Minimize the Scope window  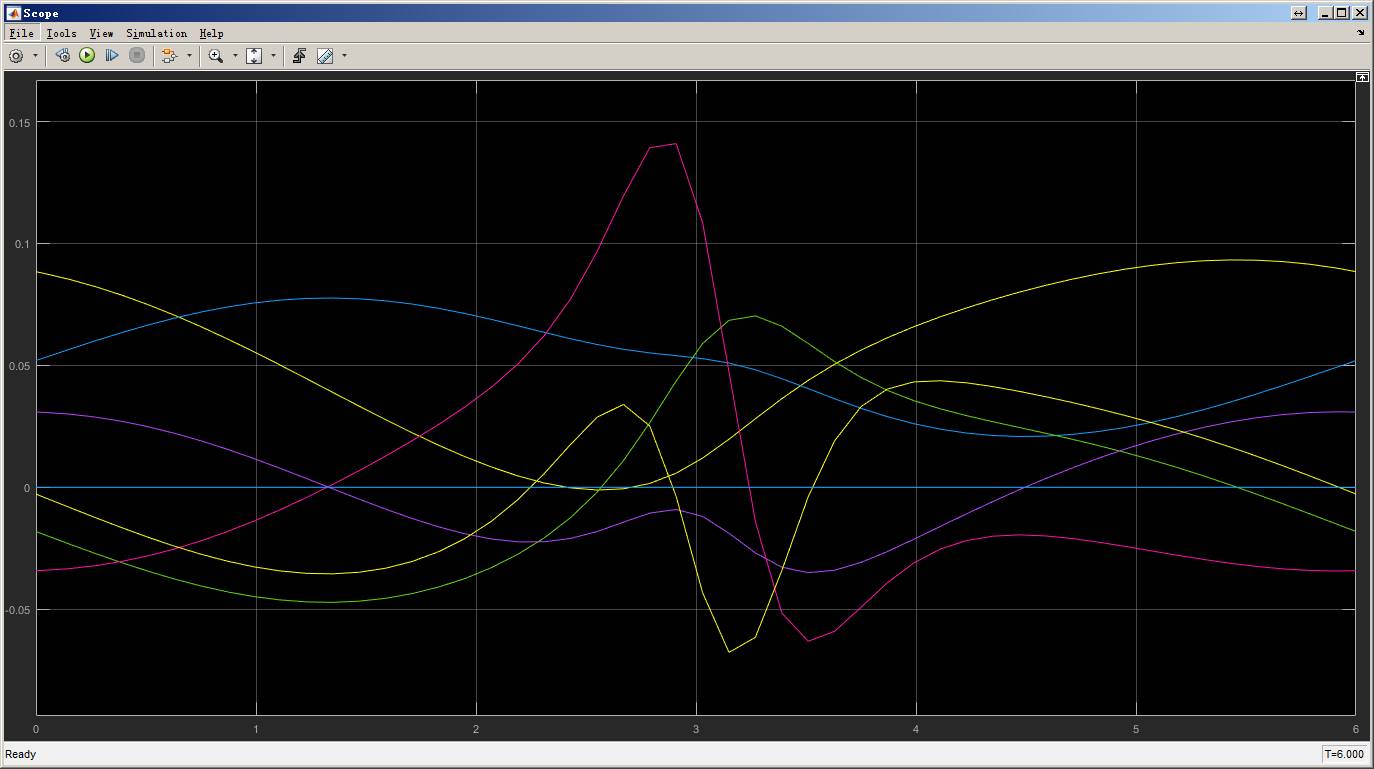tap(1326, 13)
